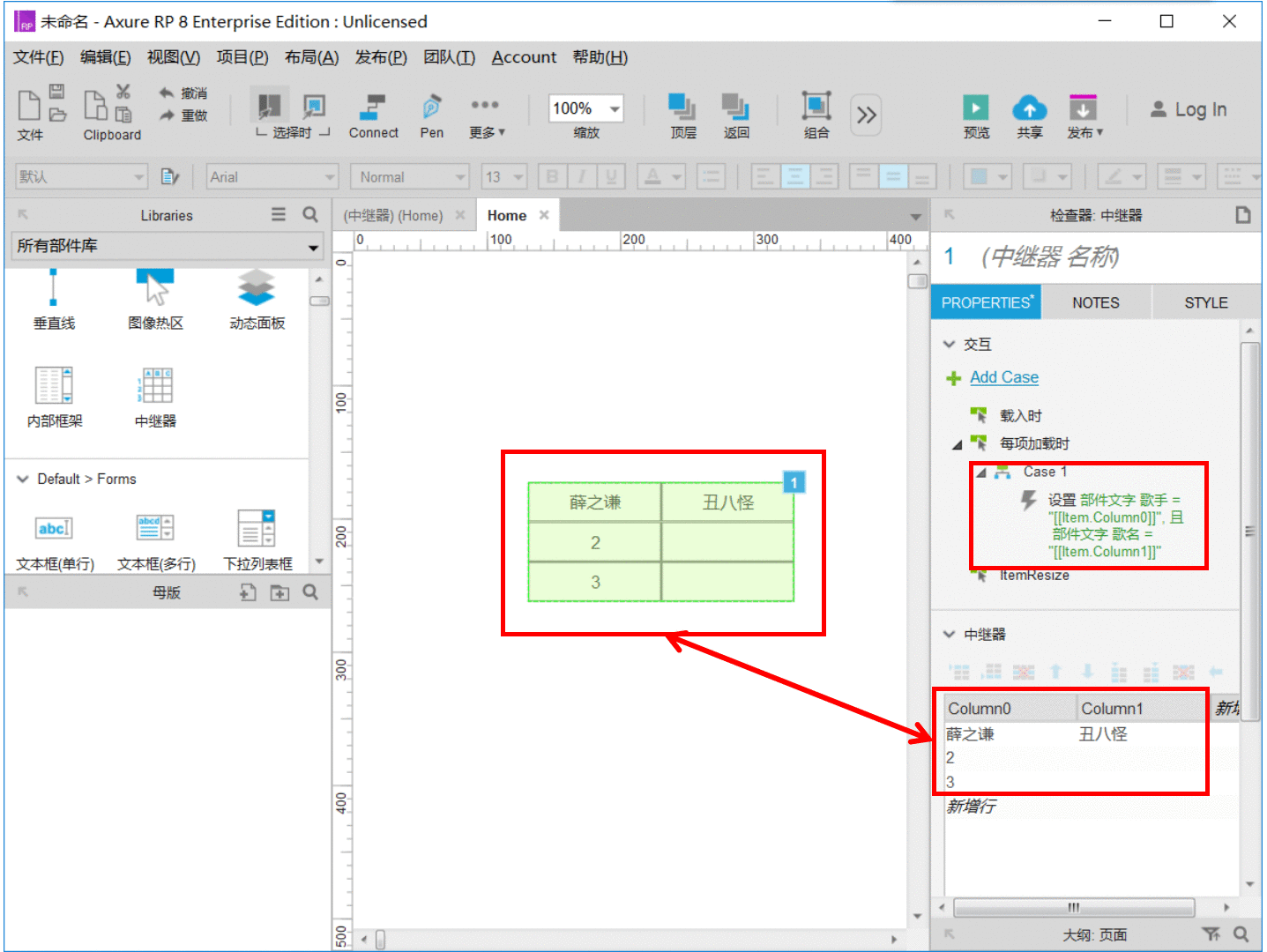The height and width of the screenshot is (952, 1267).
Task: Select the 下拉列表框 widget
Action: click(x=257, y=540)
